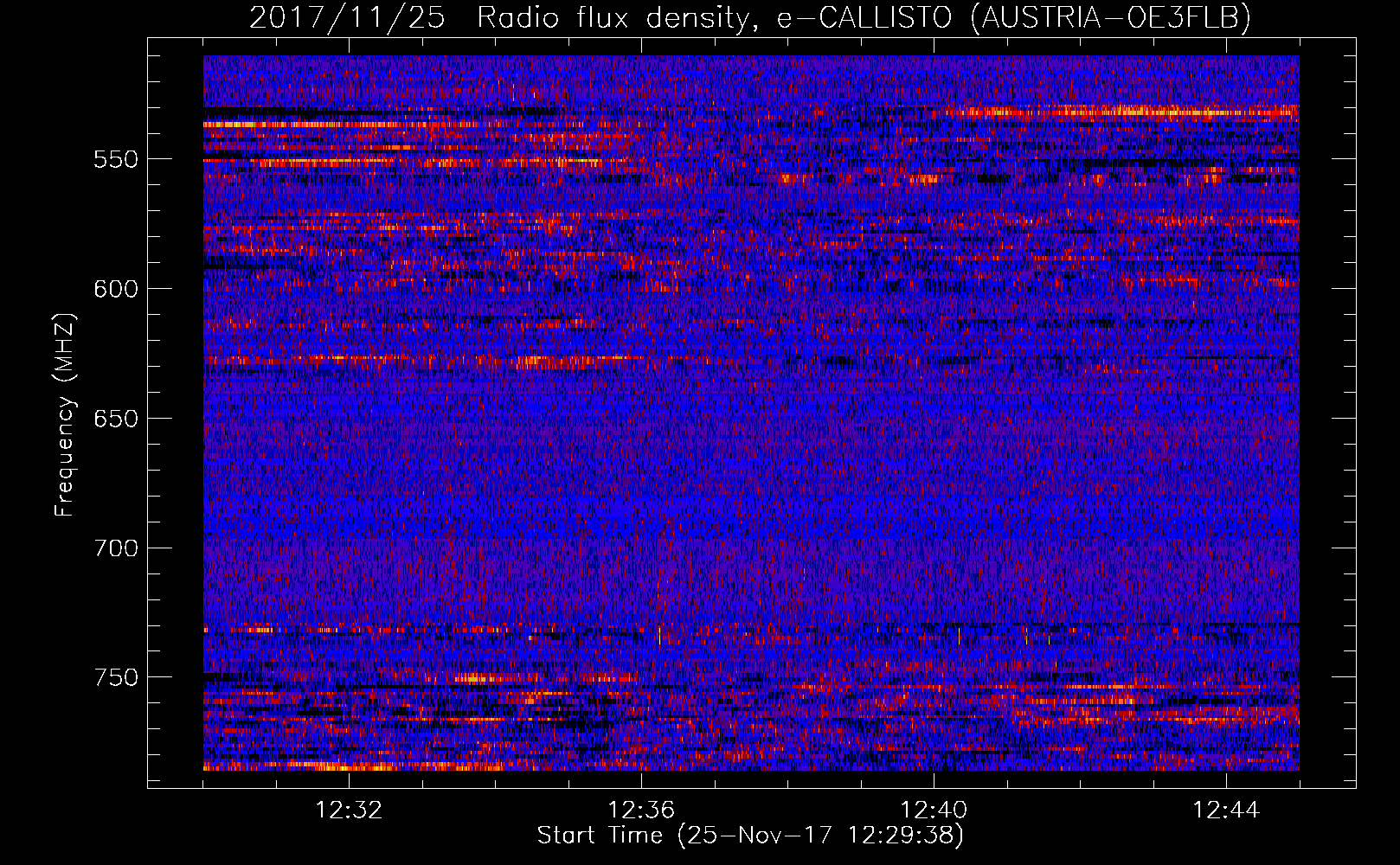The width and height of the screenshot is (1400, 865).
Task: Click the 750 frequency tick label
Action: coord(116,677)
